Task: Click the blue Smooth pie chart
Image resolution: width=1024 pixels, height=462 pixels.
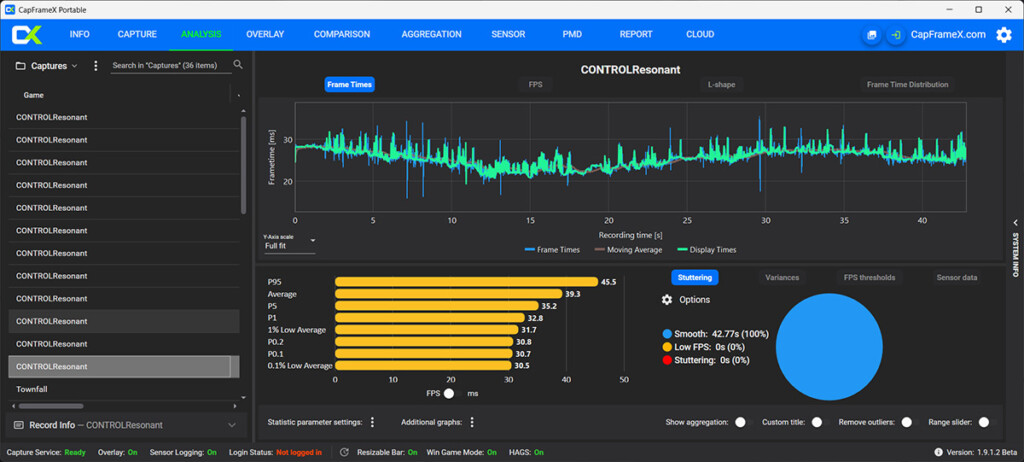Action: point(829,346)
